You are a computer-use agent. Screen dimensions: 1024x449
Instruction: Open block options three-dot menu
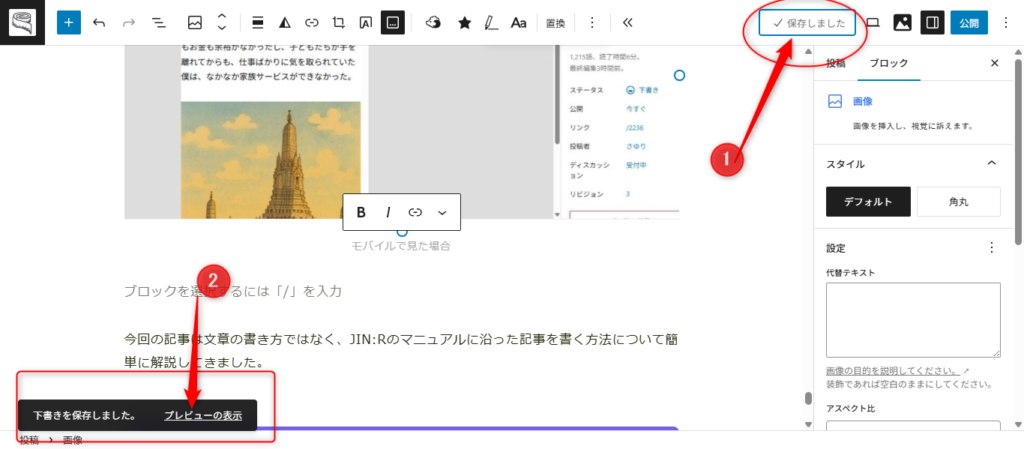tap(592, 23)
